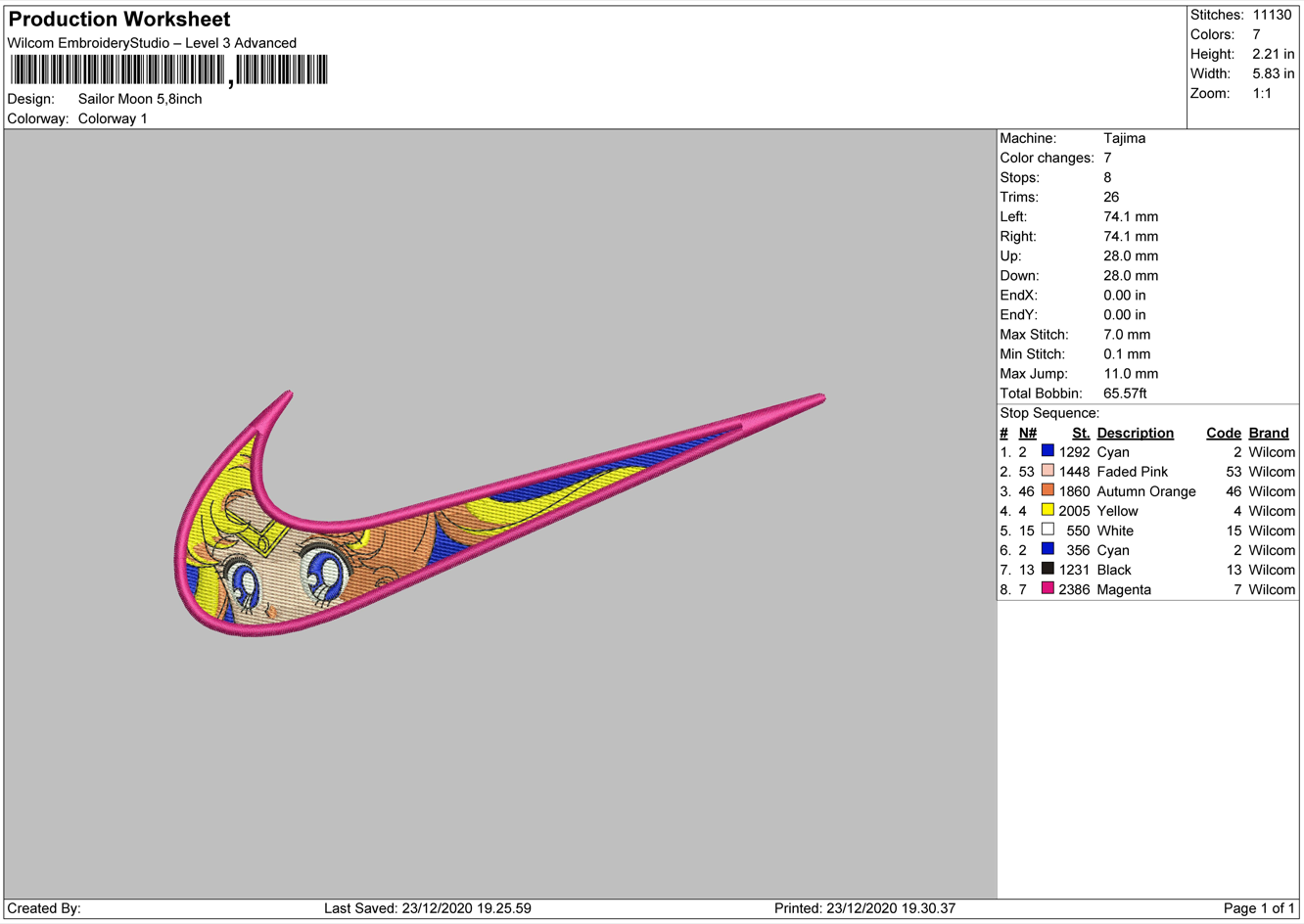Click the Yellow thread color swatch

(x=1048, y=510)
